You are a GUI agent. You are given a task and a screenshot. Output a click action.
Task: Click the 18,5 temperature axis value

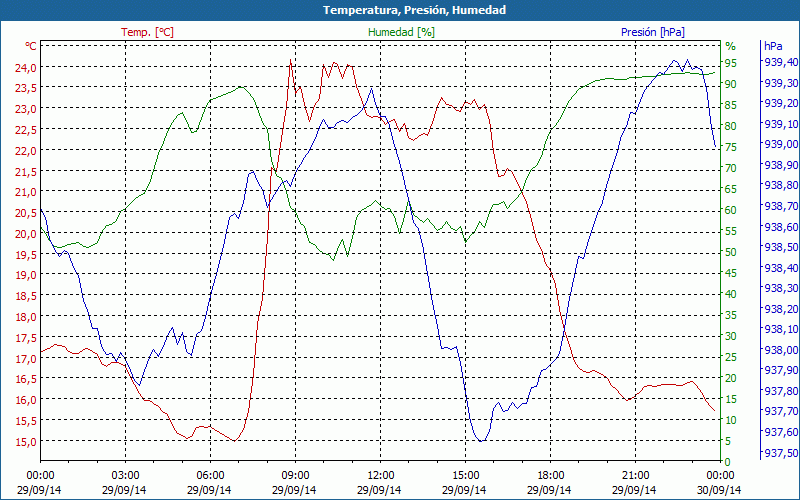coord(26,296)
